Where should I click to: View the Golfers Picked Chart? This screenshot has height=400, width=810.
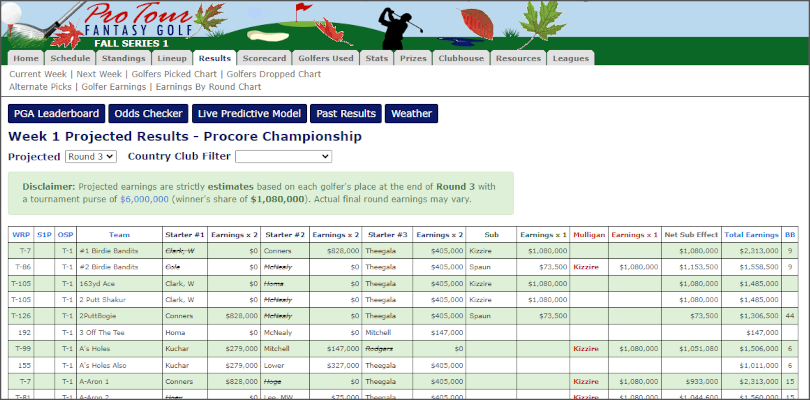(x=174, y=74)
